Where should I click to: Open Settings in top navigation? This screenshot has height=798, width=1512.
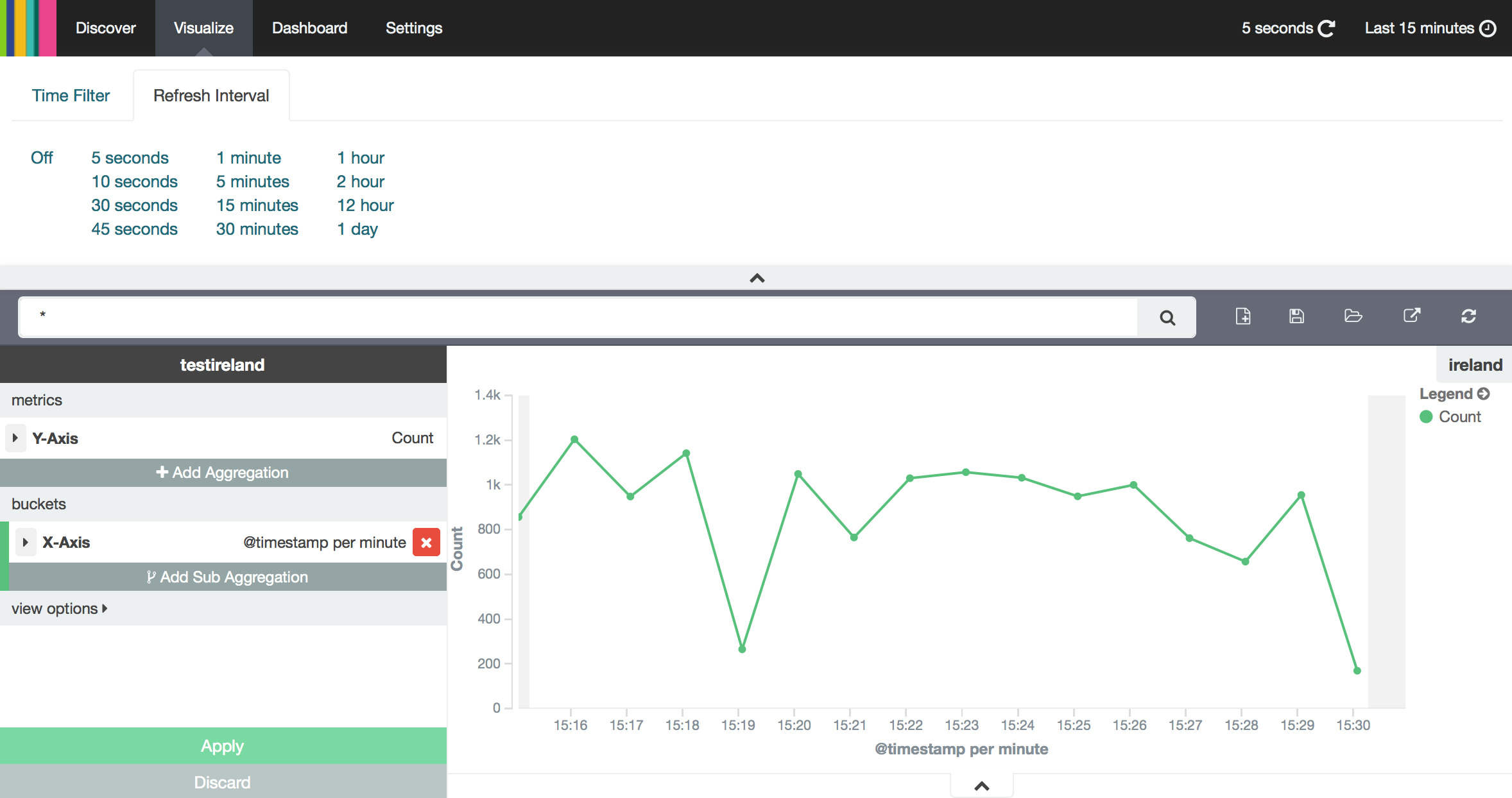pos(414,28)
